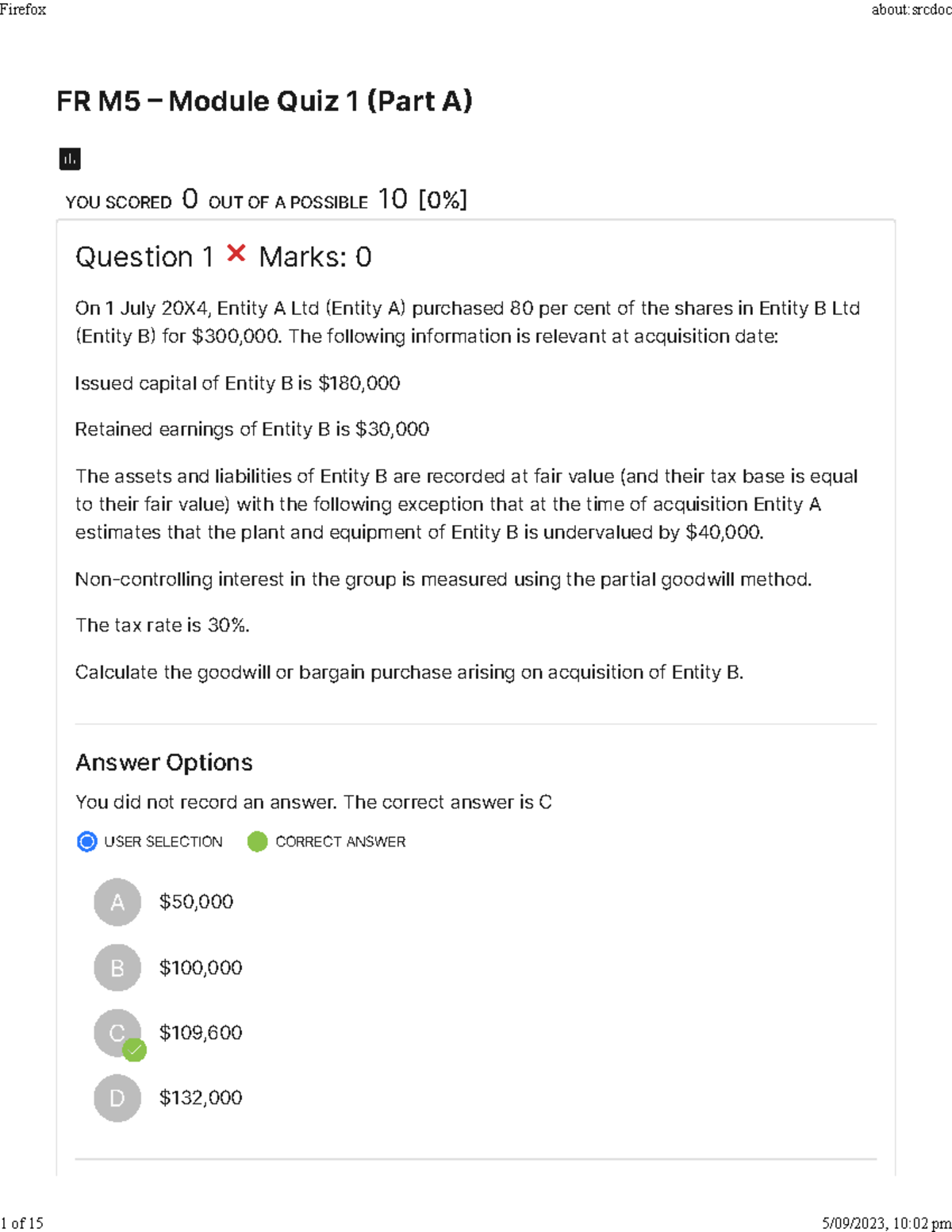
Task: Click the $132,000 answer text
Action: click(x=201, y=1098)
